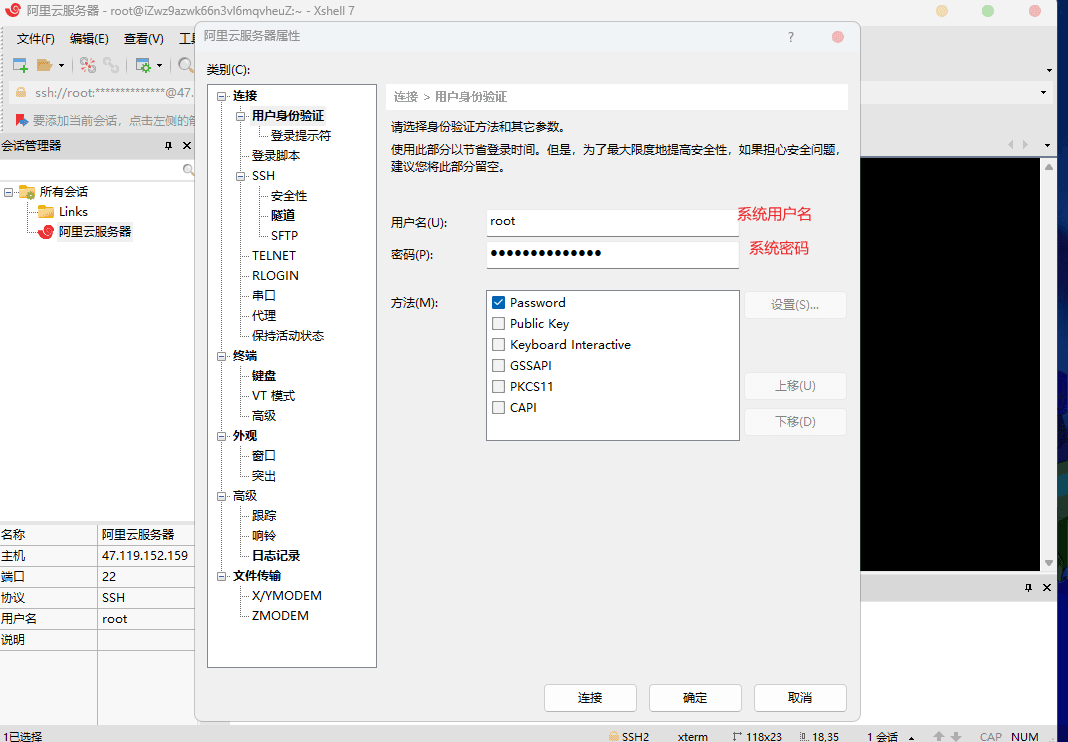Collapse the 所有会话 tree in session manager
The image size is (1068, 742).
point(8,192)
